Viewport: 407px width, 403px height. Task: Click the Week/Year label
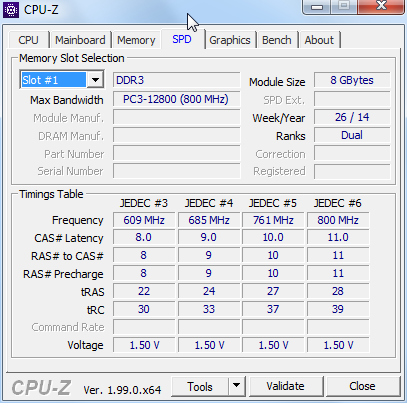click(279, 118)
